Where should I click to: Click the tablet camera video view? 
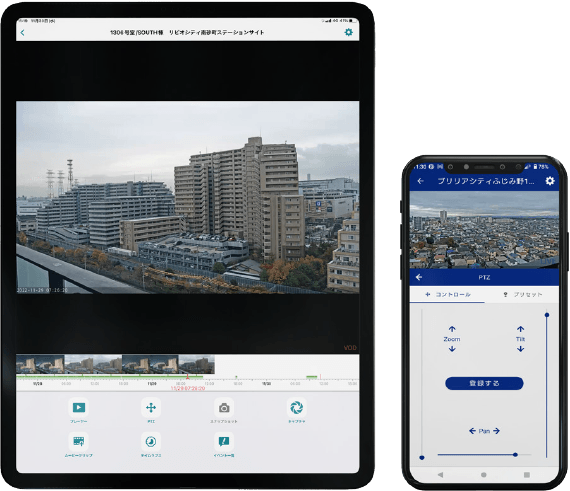[x=188, y=197]
